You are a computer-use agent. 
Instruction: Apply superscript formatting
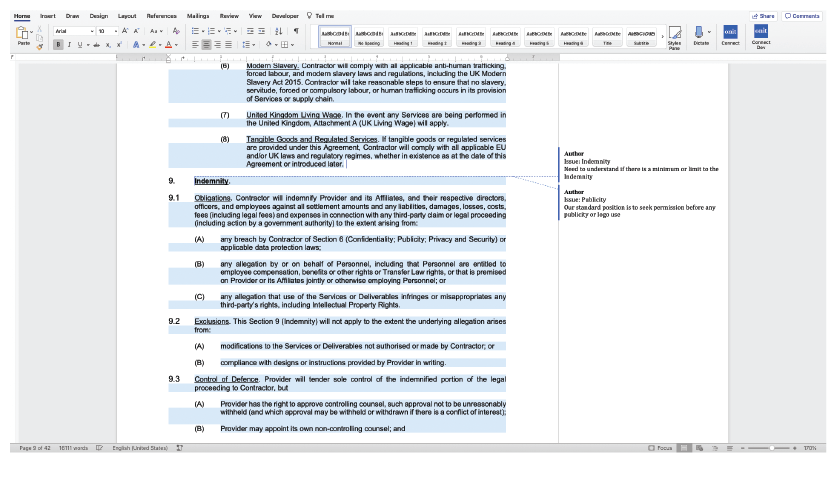[x=119, y=45]
